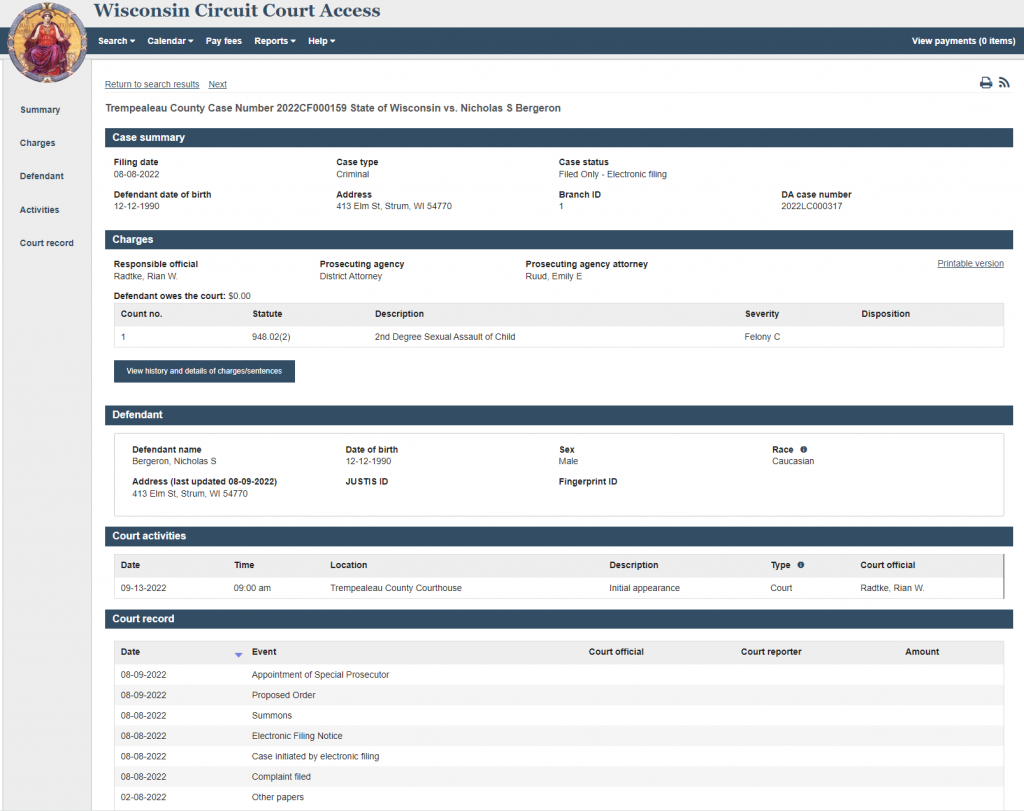This screenshot has height=811, width=1024.
Task: Click the RSS feed icon
Action: [1004, 83]
